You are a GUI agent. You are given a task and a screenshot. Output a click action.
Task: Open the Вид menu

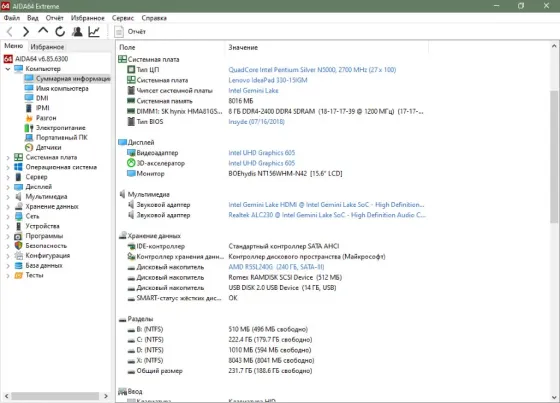(x=33, y=18)
